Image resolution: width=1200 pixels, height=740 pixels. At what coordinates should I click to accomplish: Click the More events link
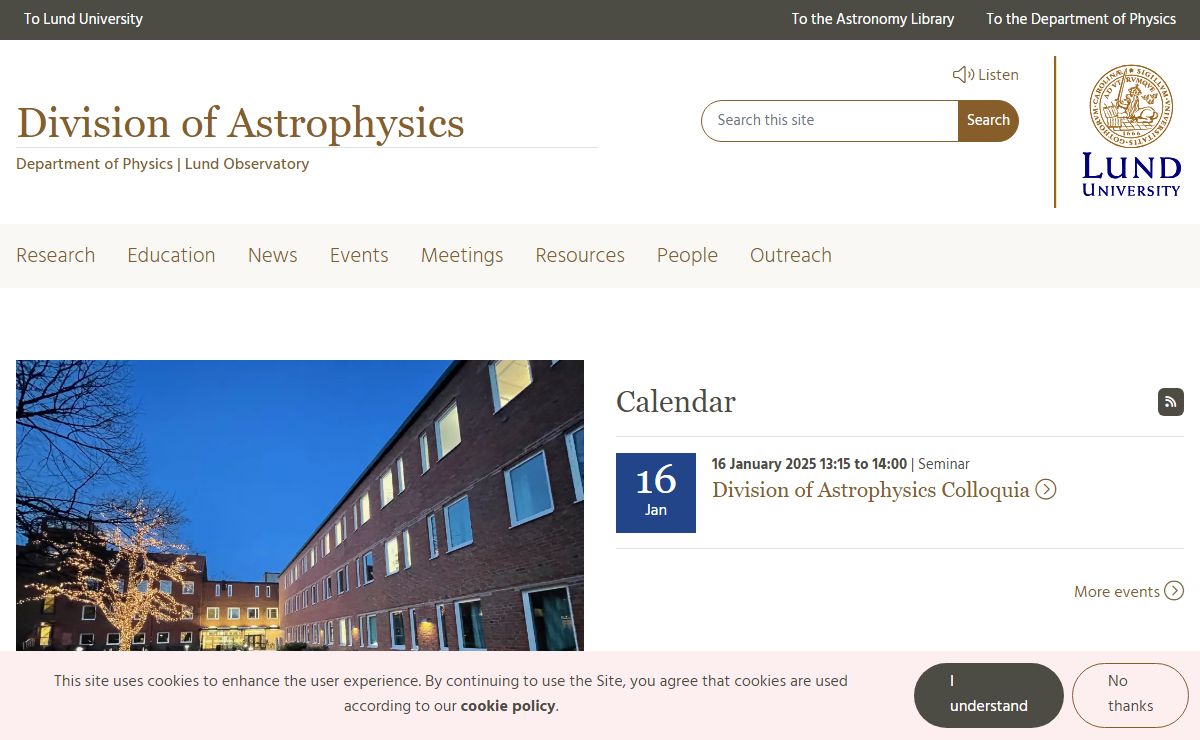click(1117, 592)
